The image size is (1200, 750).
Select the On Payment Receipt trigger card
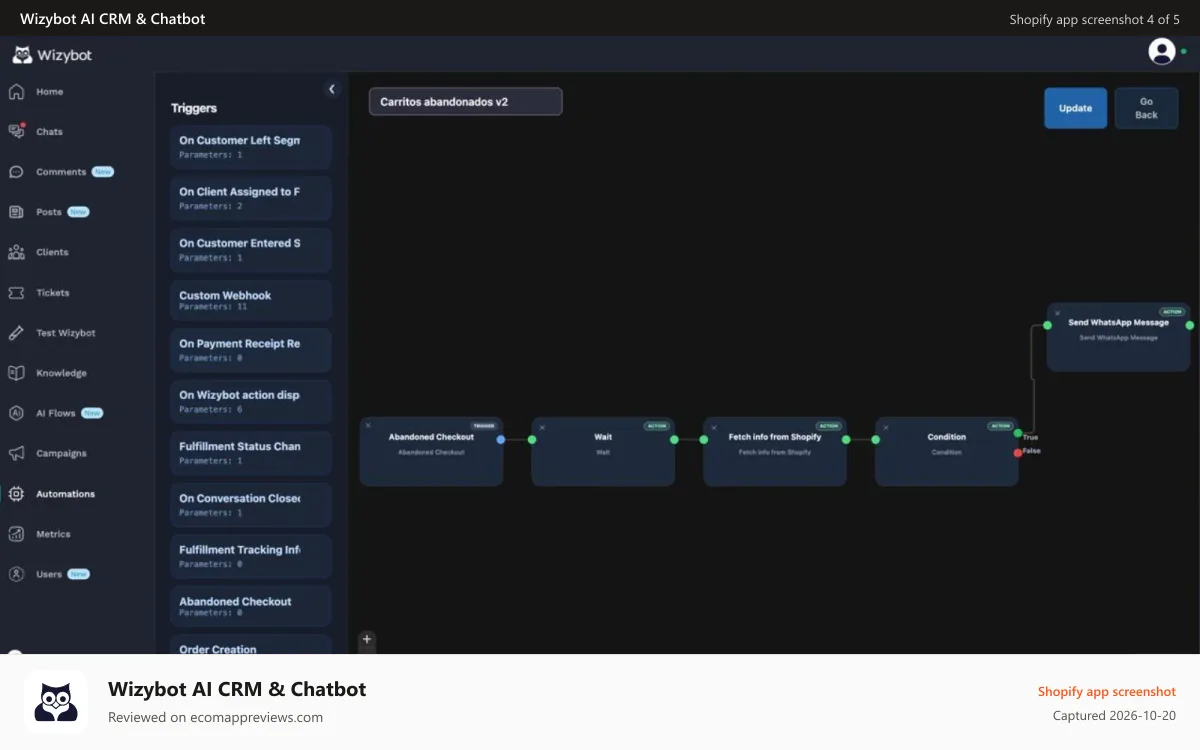[x=250, y=350]
